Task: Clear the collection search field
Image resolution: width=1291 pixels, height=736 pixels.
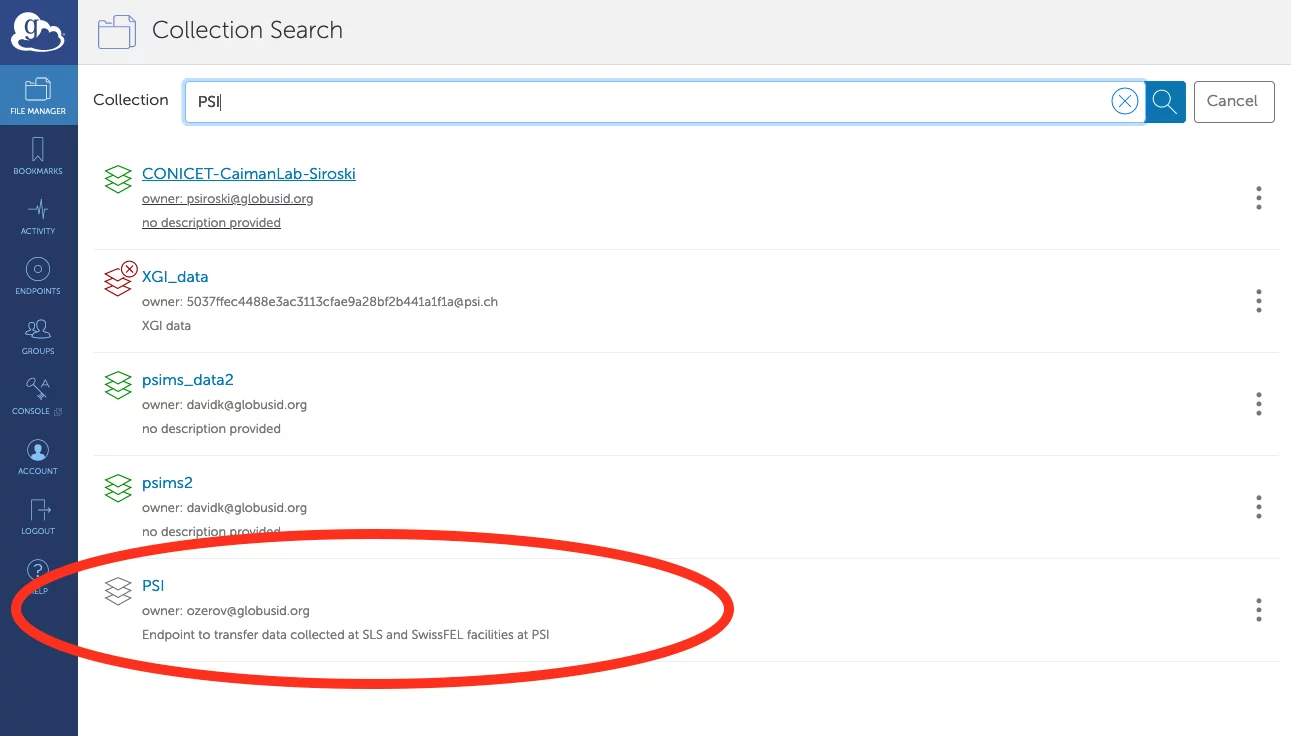Action: (x=1125, y=101)
